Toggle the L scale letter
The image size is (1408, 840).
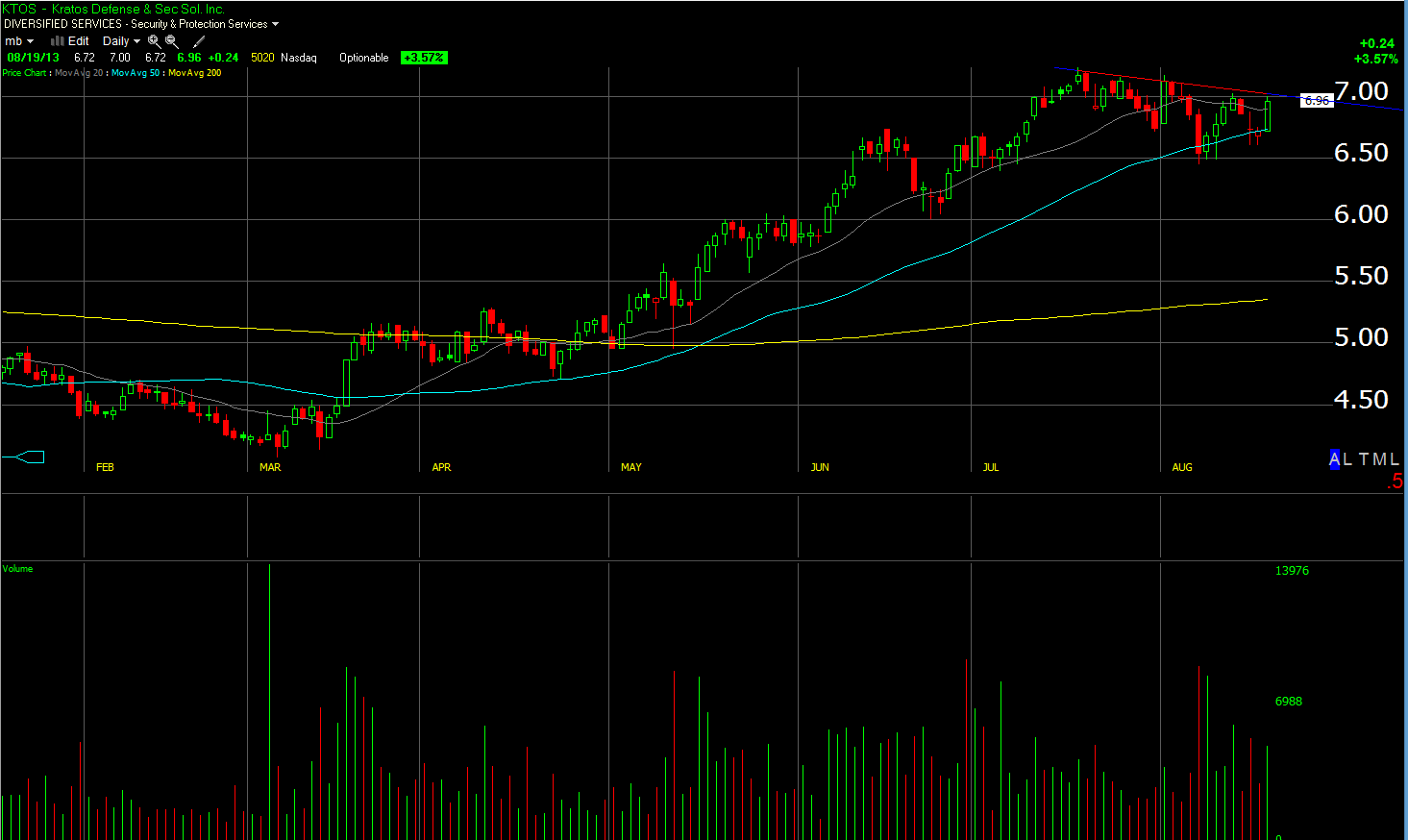pos(1347,459)
